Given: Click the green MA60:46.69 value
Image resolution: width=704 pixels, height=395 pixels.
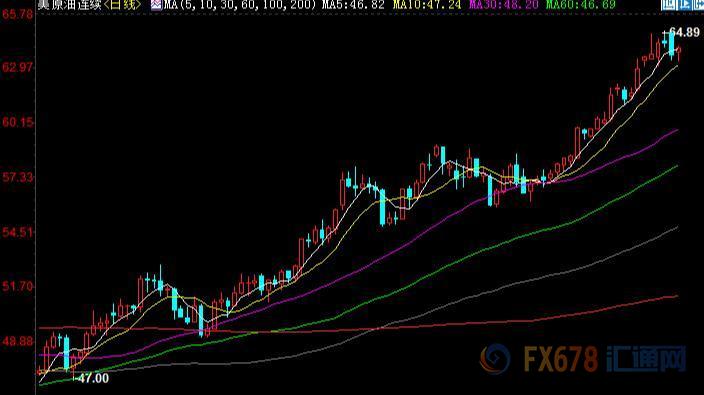Looking at the screenshot, I should [x=581, y=5].
